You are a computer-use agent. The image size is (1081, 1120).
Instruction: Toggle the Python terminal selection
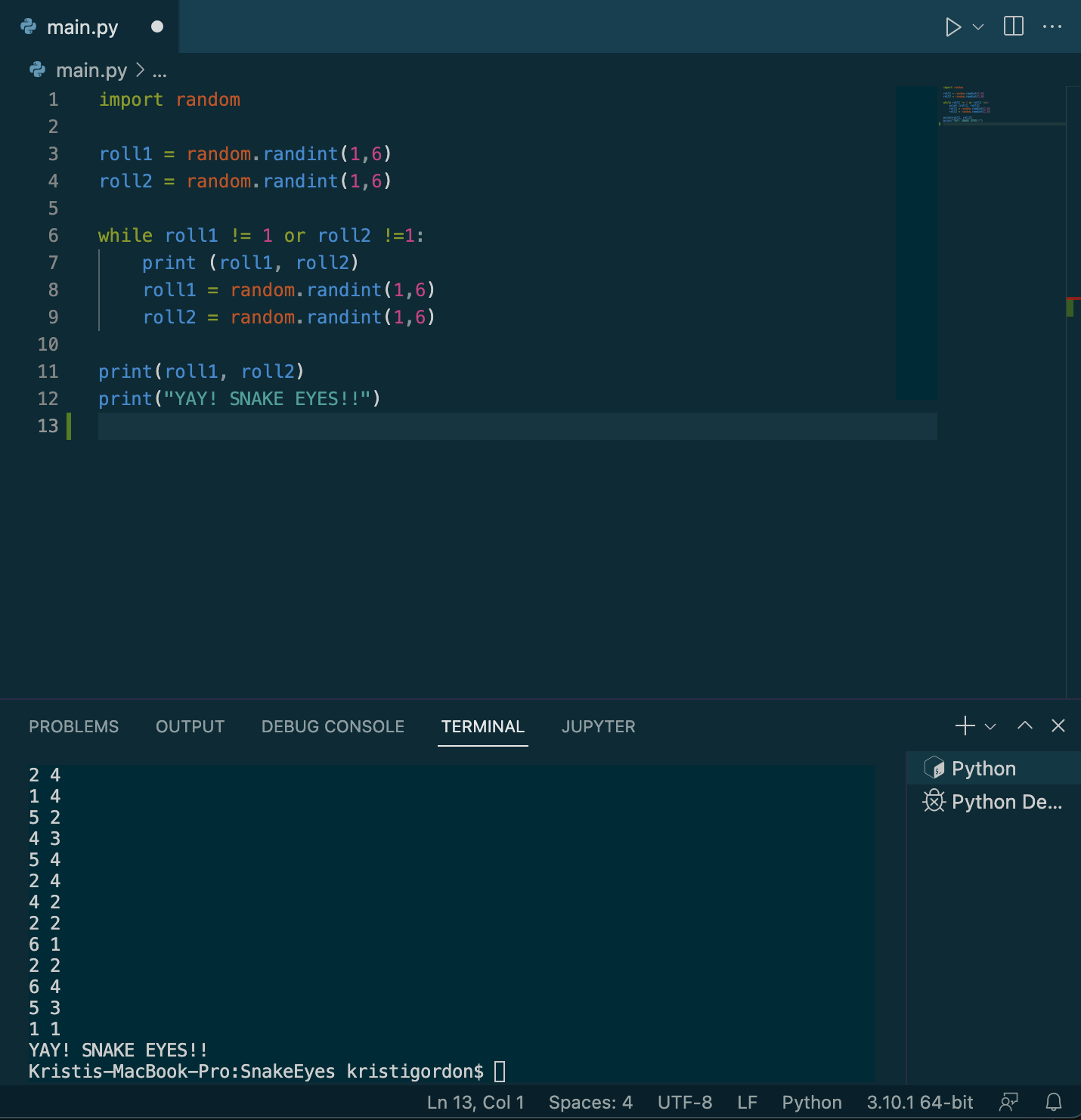pos(982,768)
